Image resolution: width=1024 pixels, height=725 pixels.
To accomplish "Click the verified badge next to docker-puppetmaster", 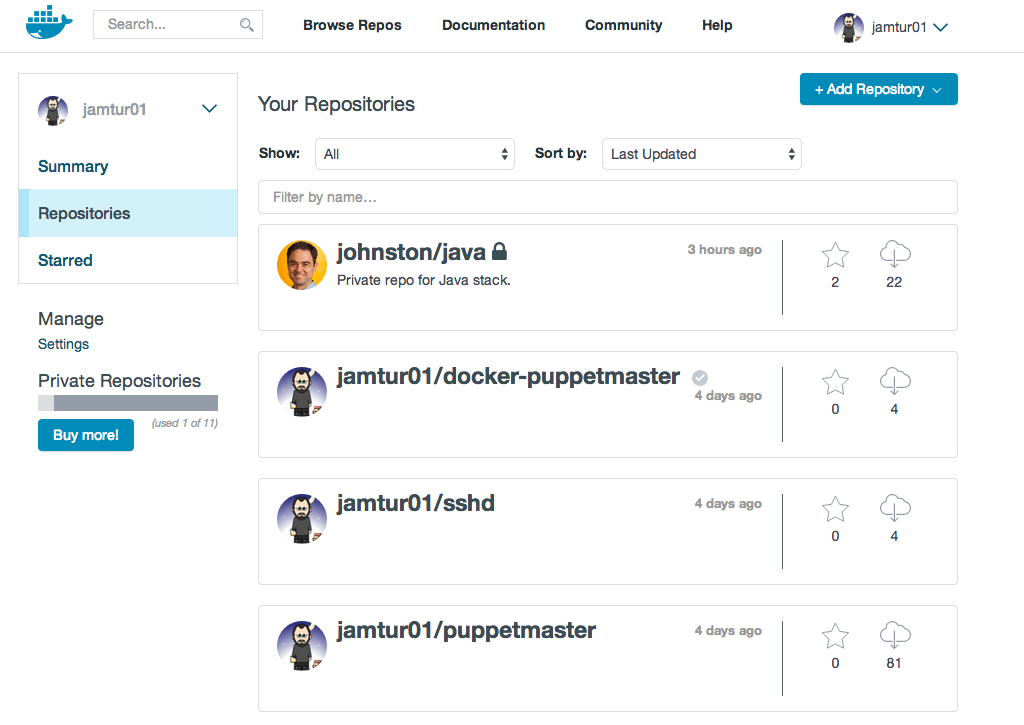I will tap(699, 378).
